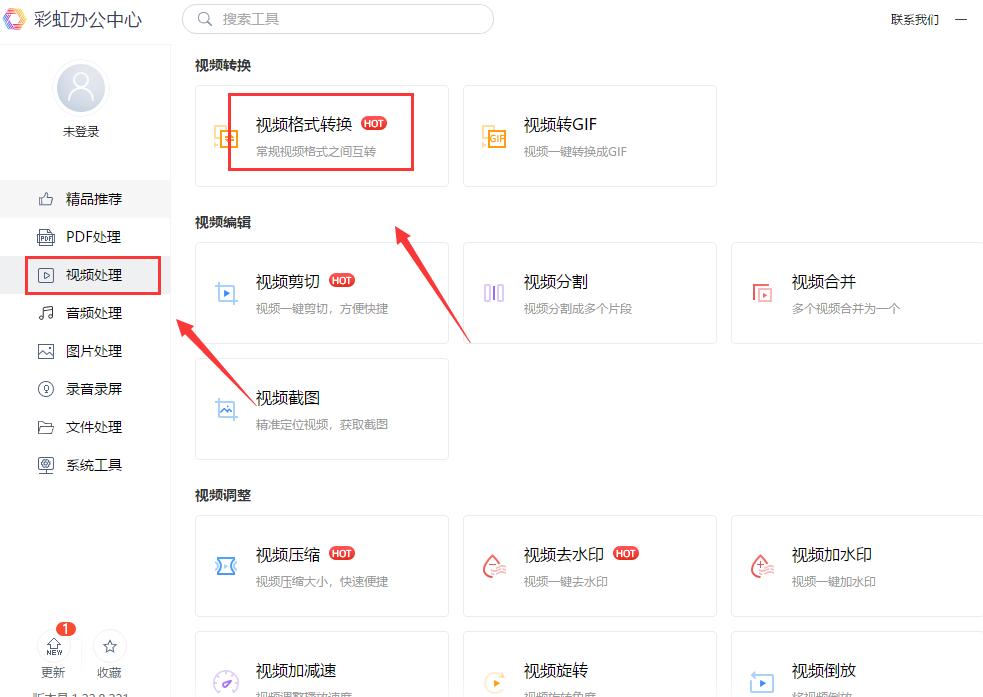Select the 视频分割 video splitter
The height and width of the screenshot is (697, 983).
[x=590, y=292]
